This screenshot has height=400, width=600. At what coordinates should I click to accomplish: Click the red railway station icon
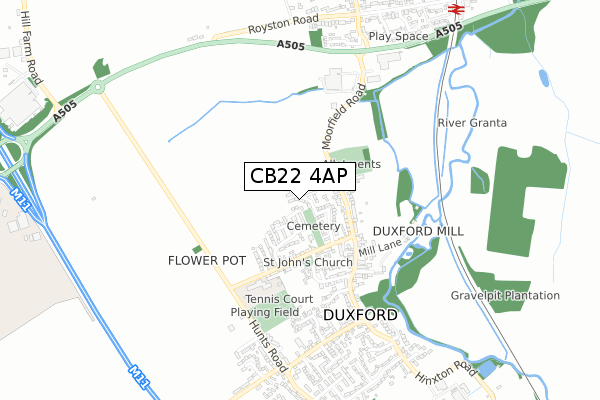point(456,8)
